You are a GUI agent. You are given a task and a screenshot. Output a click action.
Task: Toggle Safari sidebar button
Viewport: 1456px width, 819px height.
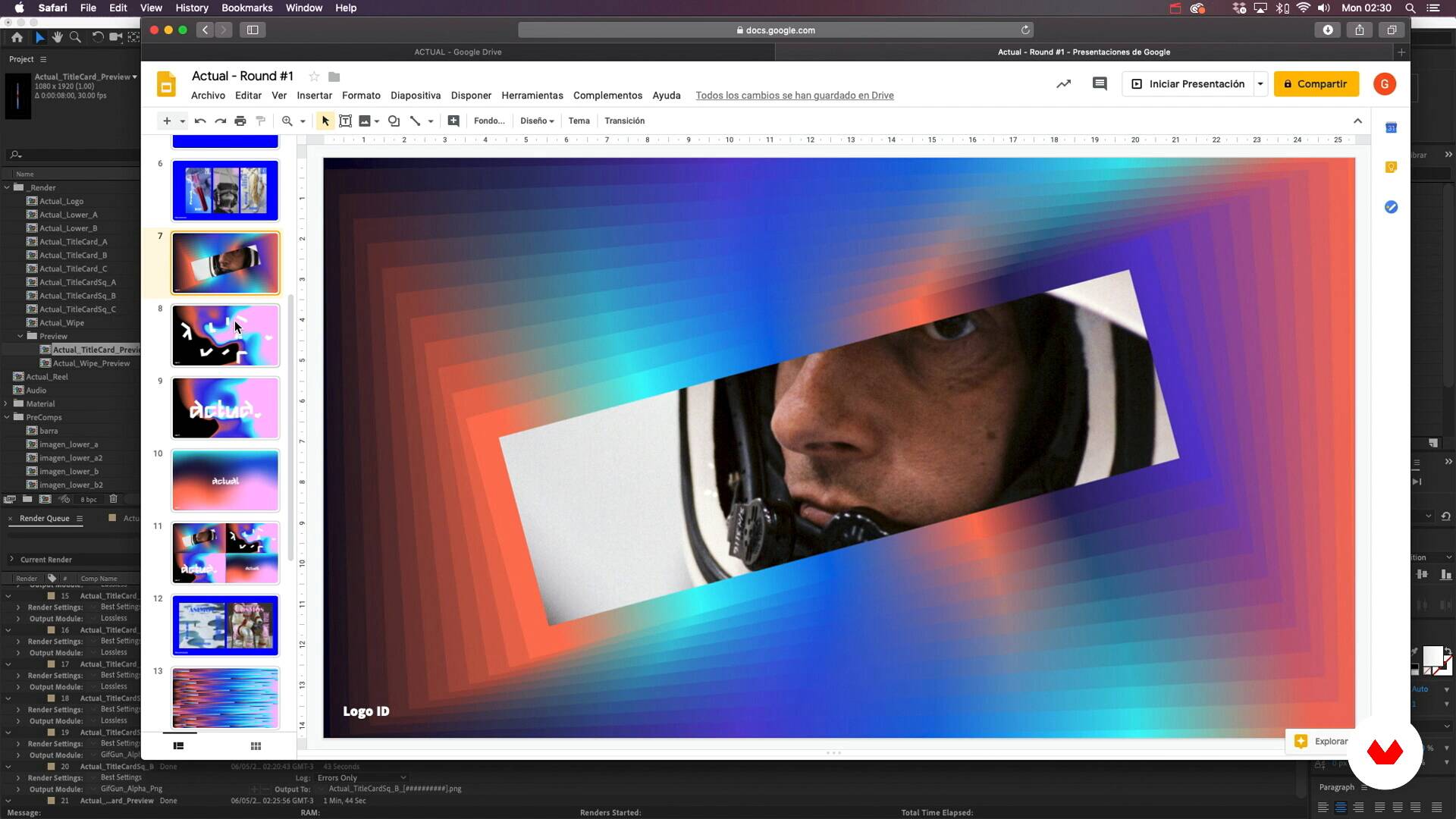253,30
